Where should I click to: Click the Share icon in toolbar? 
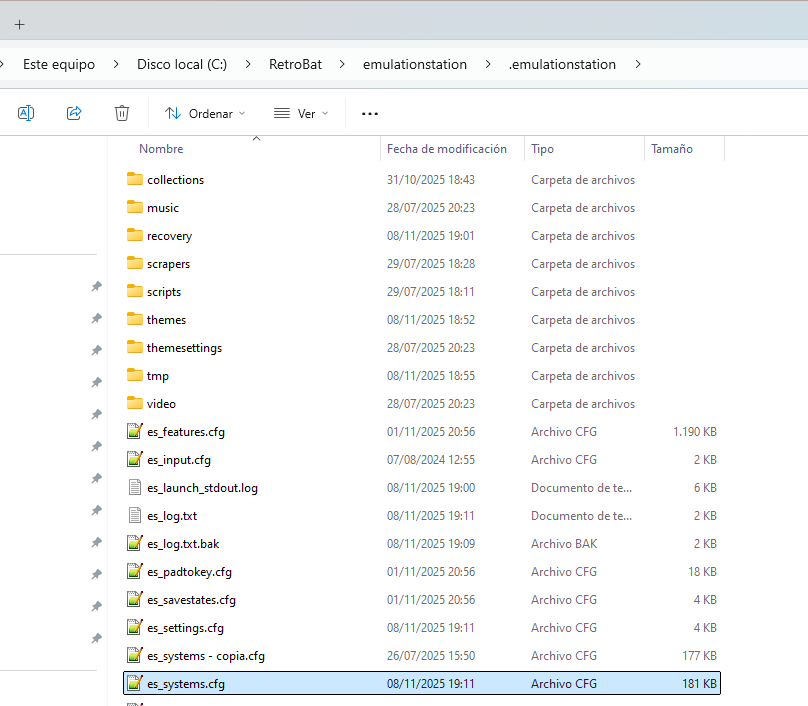(x=74, y=113)
